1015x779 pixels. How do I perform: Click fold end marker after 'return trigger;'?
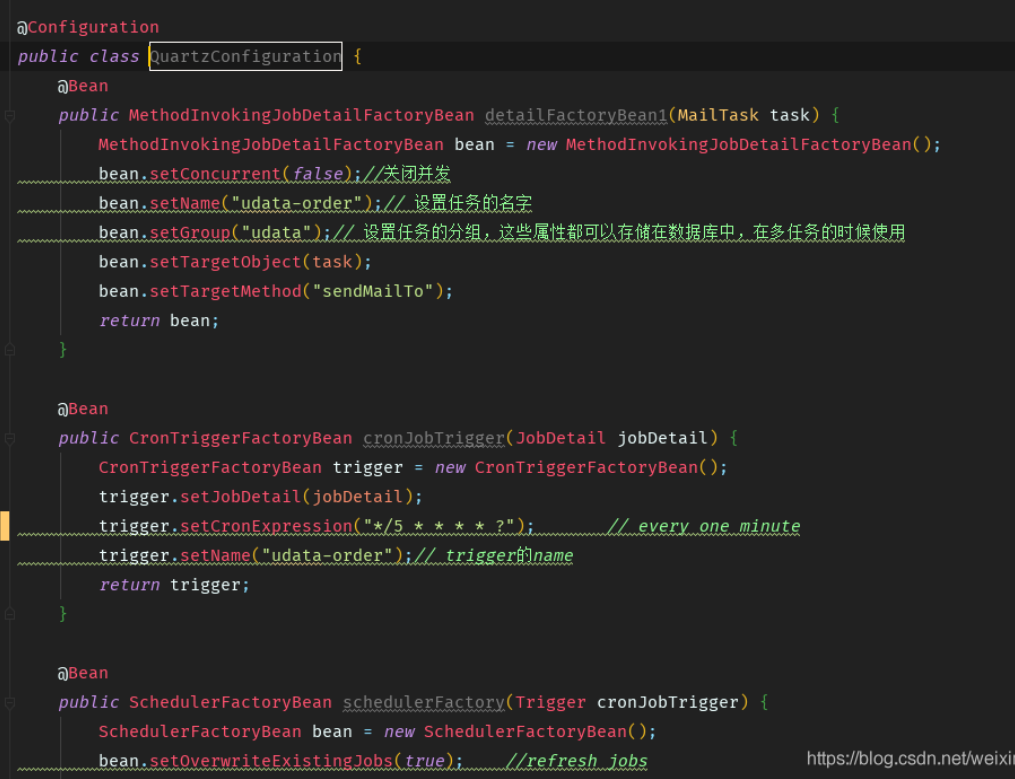pos(10,614)
